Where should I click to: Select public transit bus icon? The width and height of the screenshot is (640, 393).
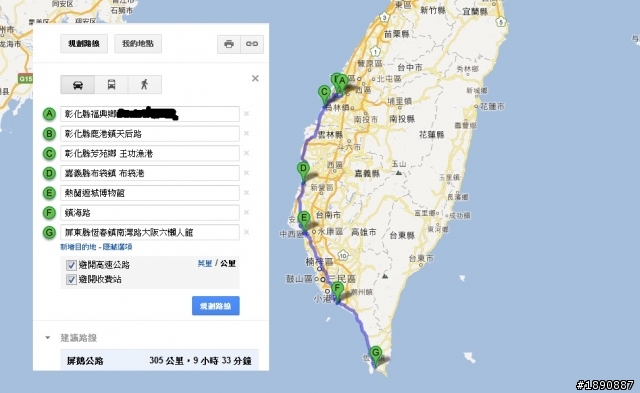tap(111, 85)
